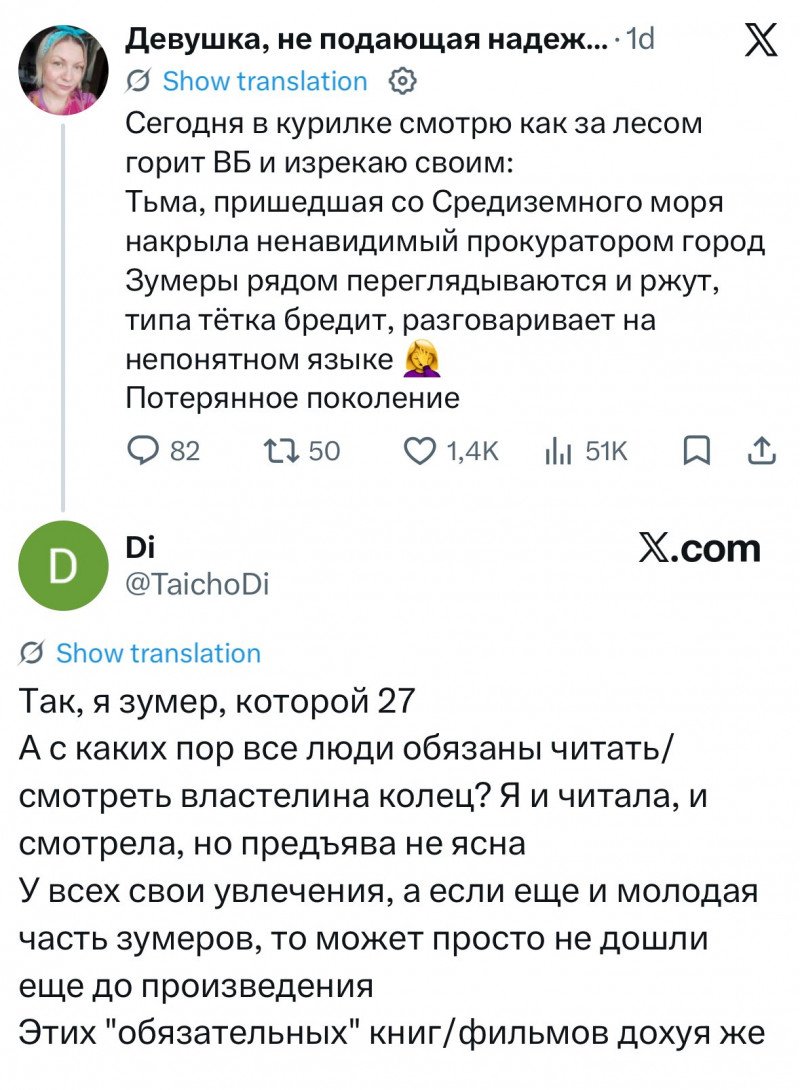Click the X logo in the top corner
This screenshot has width=800, height=1090.
pos(761,40)
